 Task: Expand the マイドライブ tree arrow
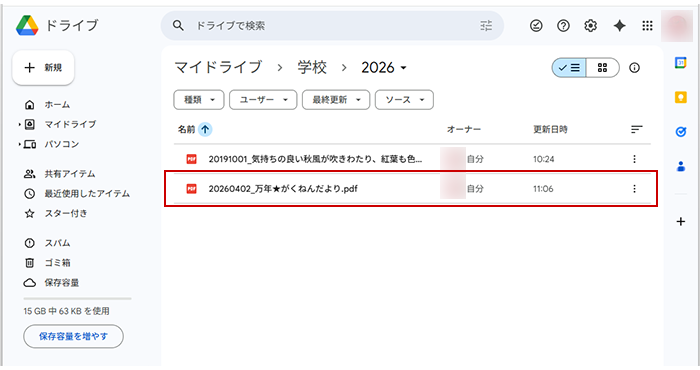coord(20,125)
